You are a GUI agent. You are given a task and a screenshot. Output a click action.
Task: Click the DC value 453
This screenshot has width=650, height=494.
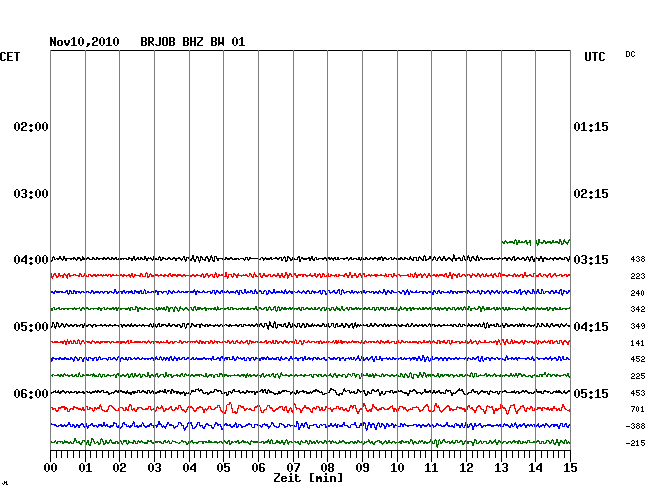pos(638,393)
